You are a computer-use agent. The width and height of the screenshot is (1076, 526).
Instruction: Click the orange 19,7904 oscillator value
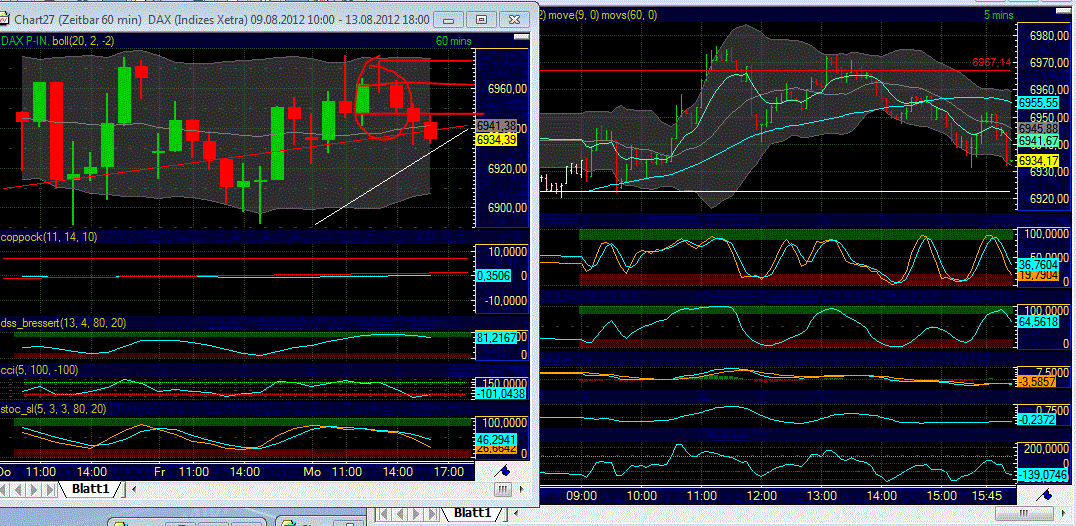click(x=1038, y=274)
